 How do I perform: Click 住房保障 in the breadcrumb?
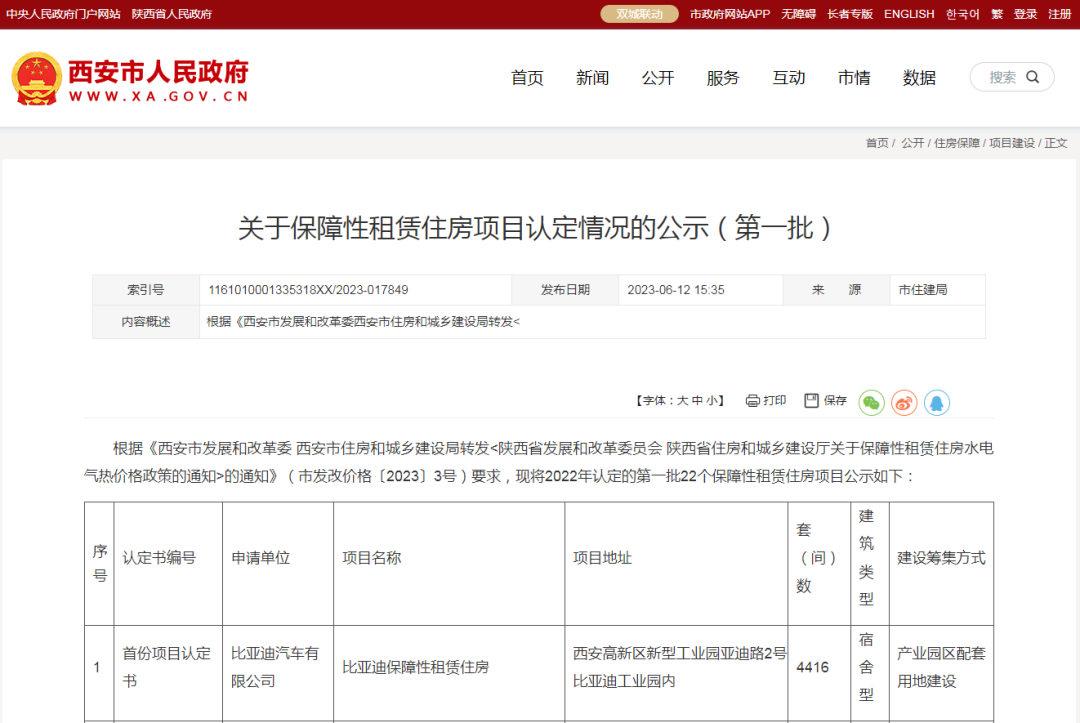[956, 143]
